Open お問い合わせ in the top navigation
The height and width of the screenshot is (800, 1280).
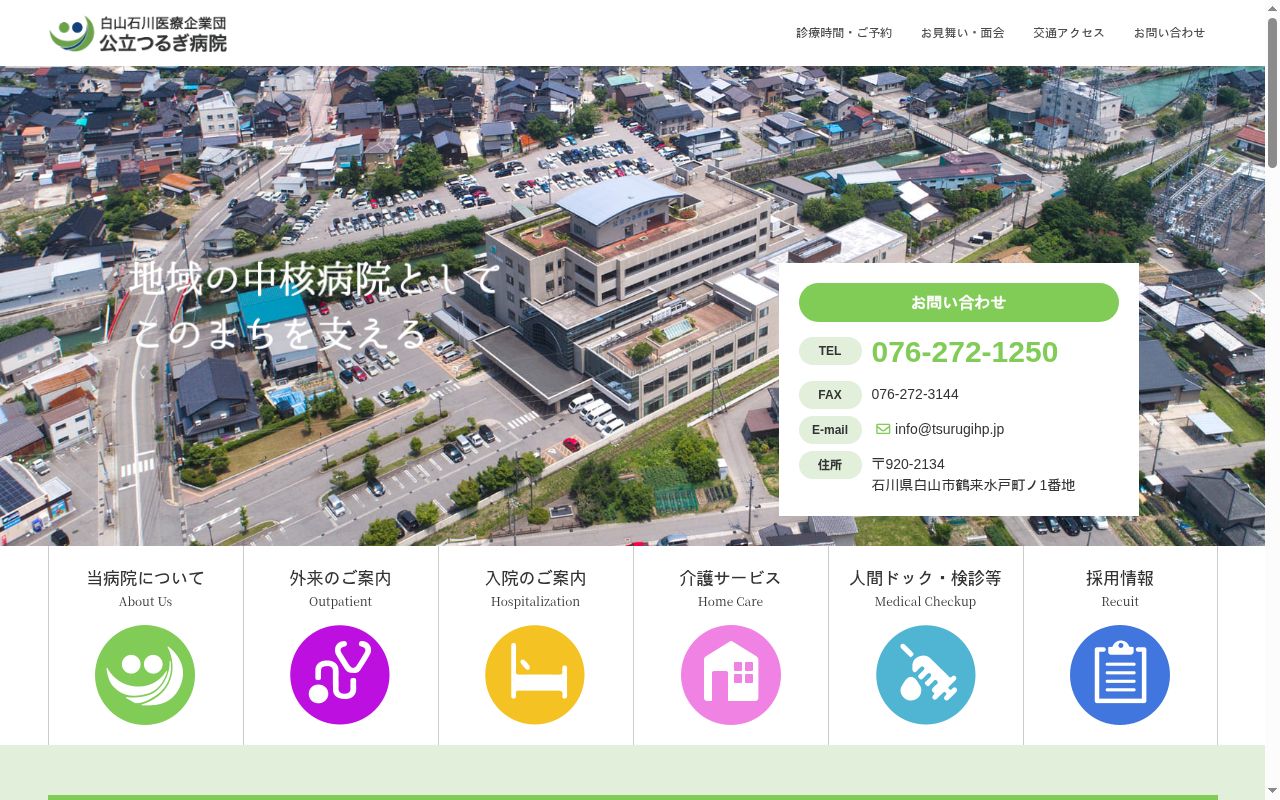pos(1169,33)
